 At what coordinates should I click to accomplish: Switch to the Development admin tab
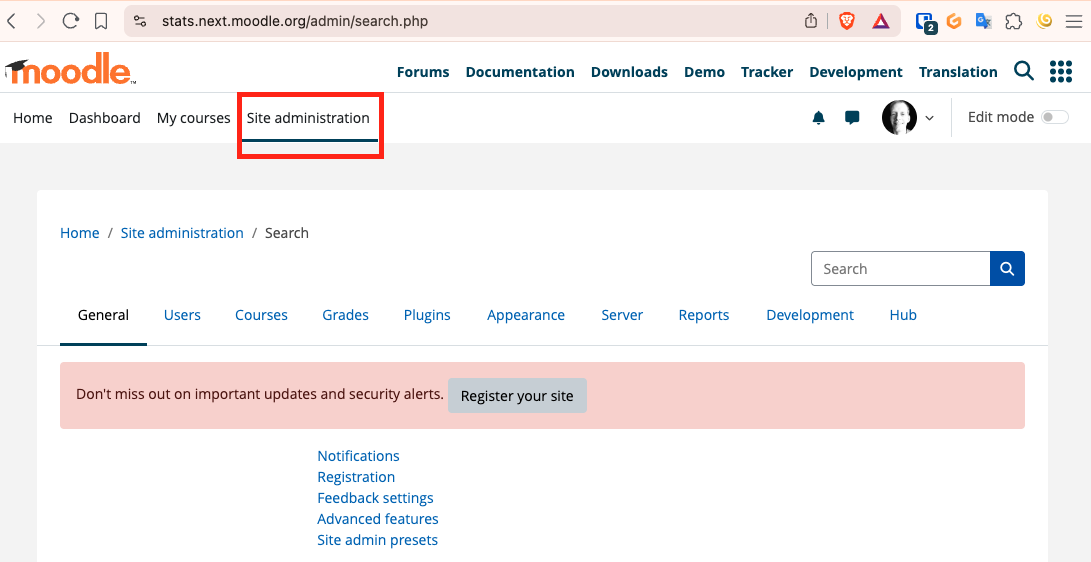click(x=810, y=315)
